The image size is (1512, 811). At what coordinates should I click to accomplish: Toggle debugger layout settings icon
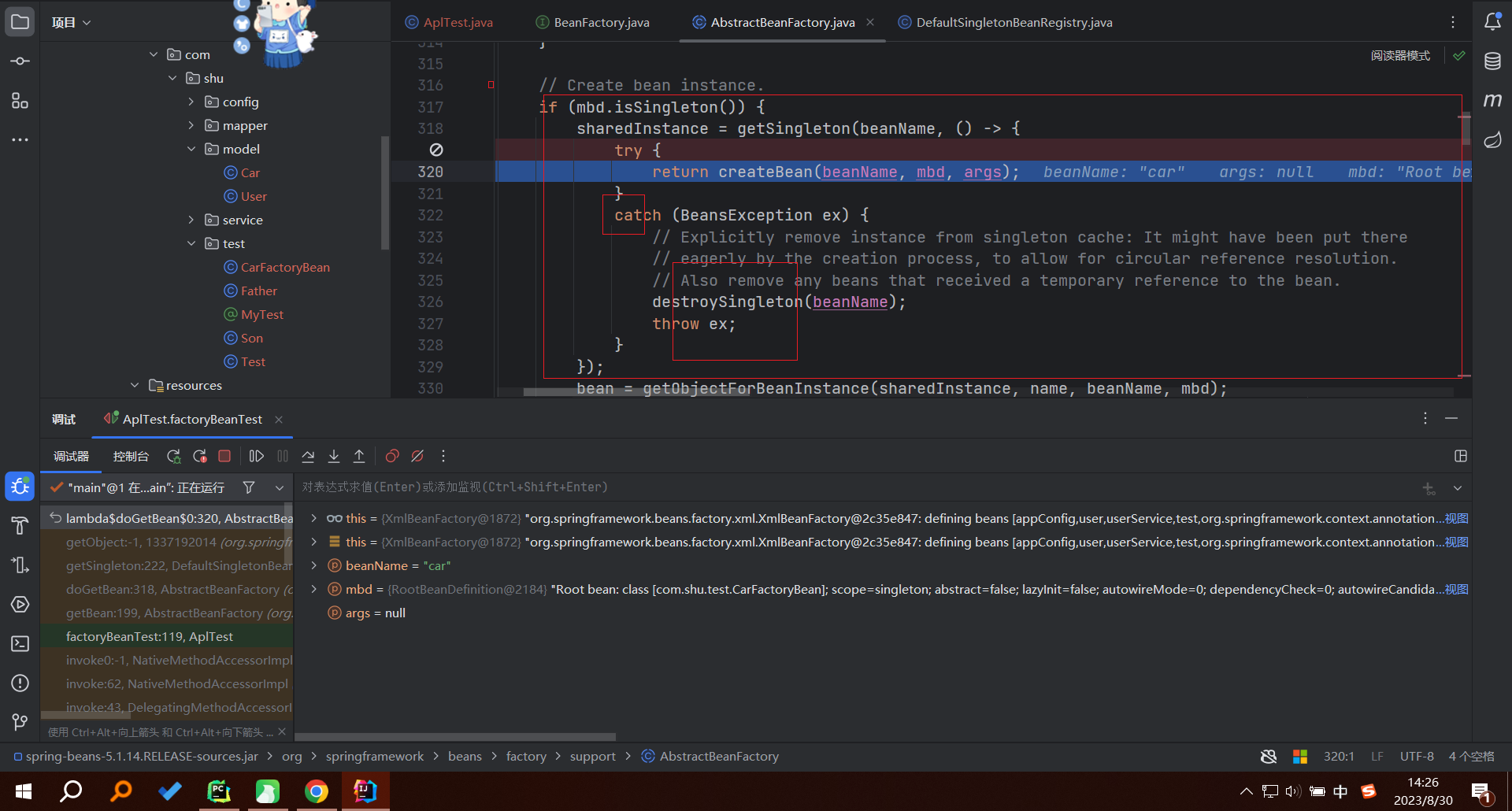click(x=1461, y=456)
